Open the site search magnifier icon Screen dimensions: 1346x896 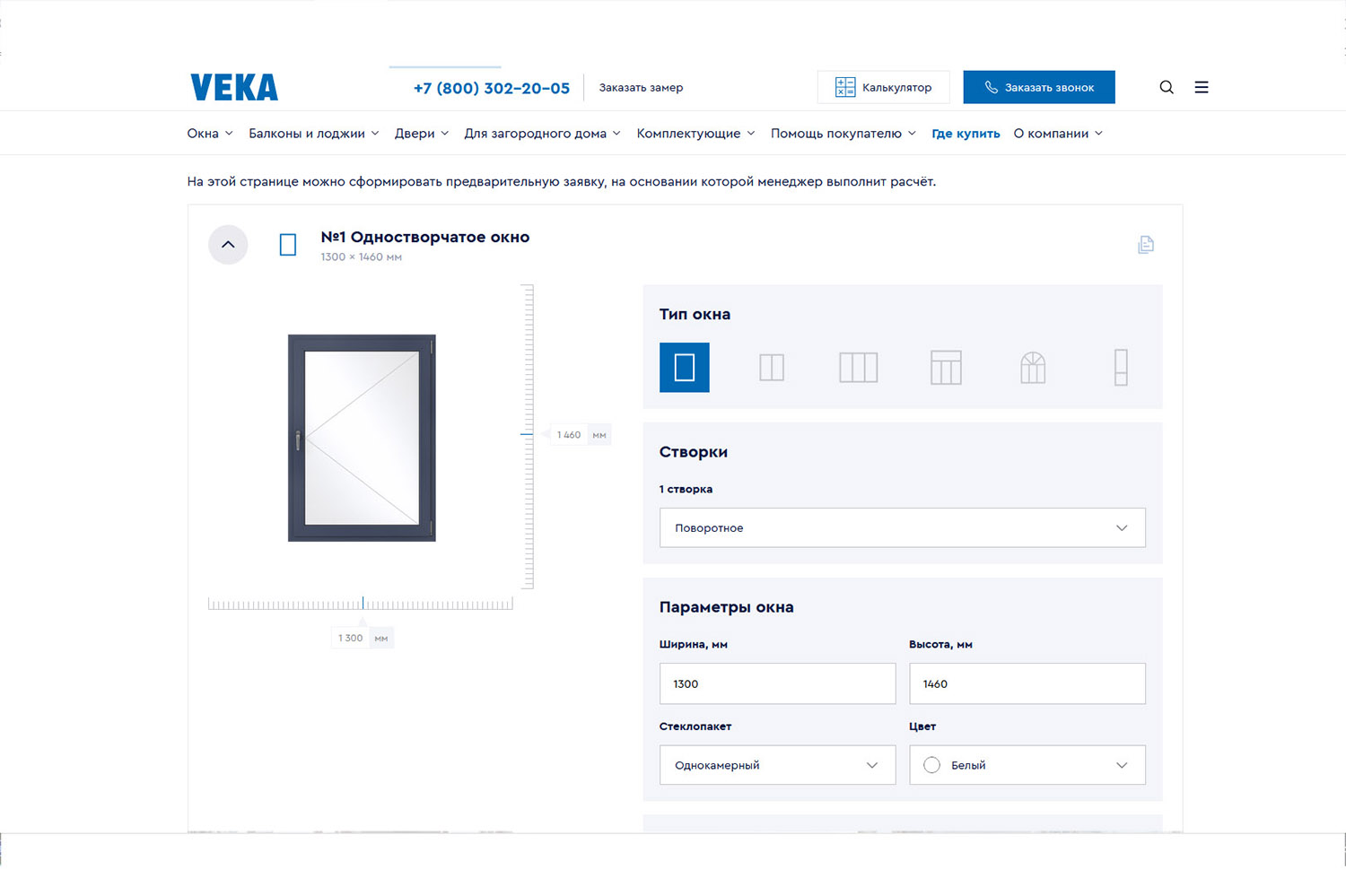pos(1166,87)
